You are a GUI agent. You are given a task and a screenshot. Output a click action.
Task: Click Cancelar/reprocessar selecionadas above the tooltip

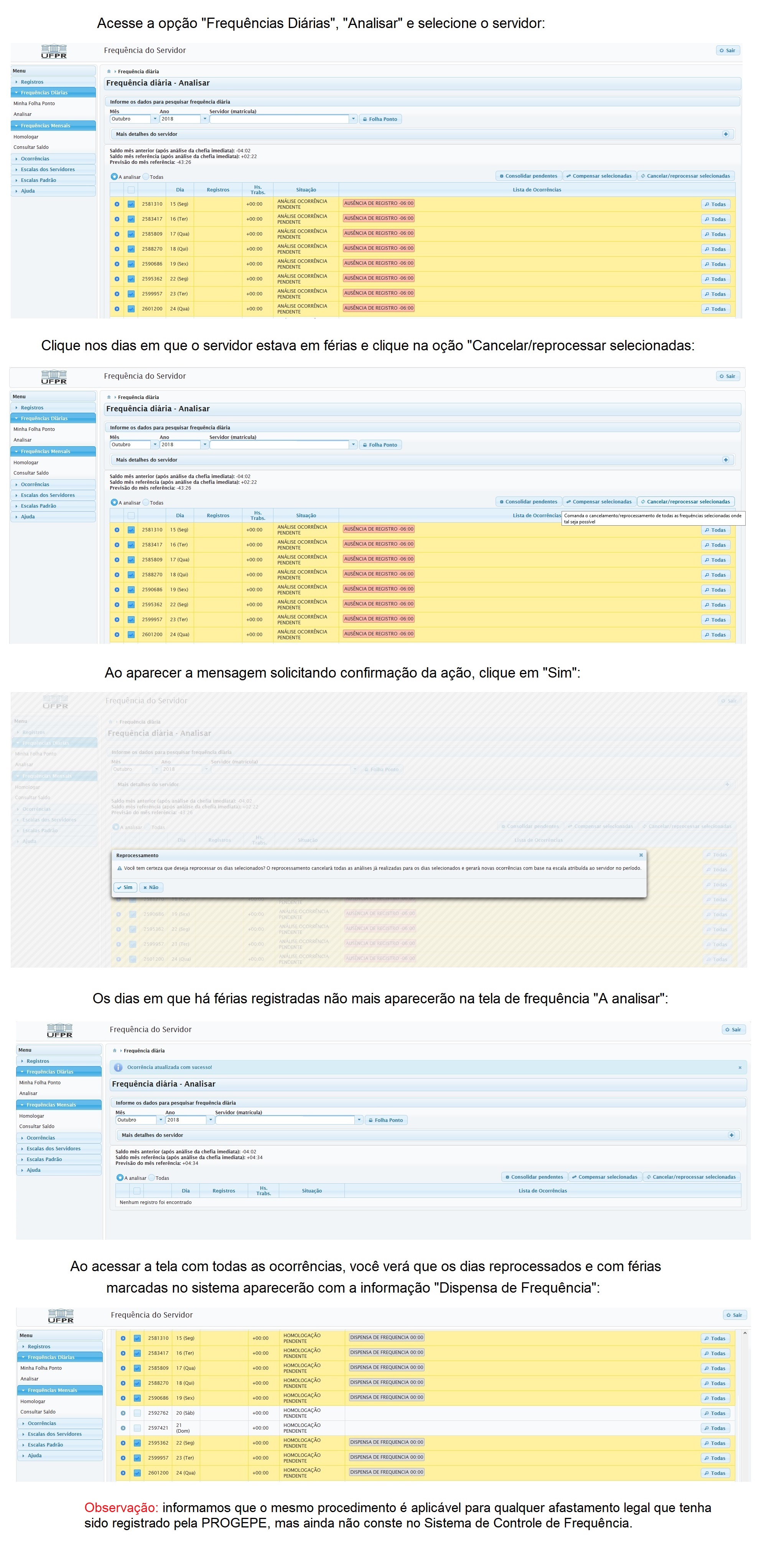coord(686,501)
